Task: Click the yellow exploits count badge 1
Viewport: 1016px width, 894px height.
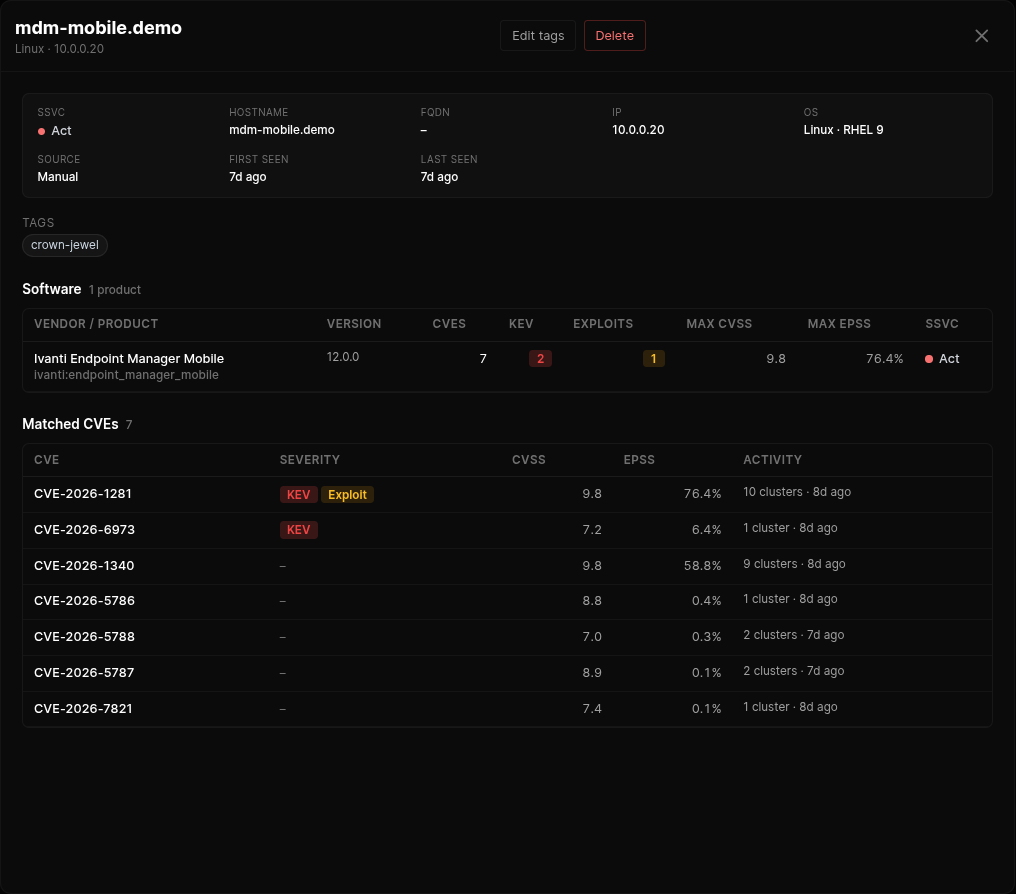Action: pyautogui.click(x=654, y=358)
